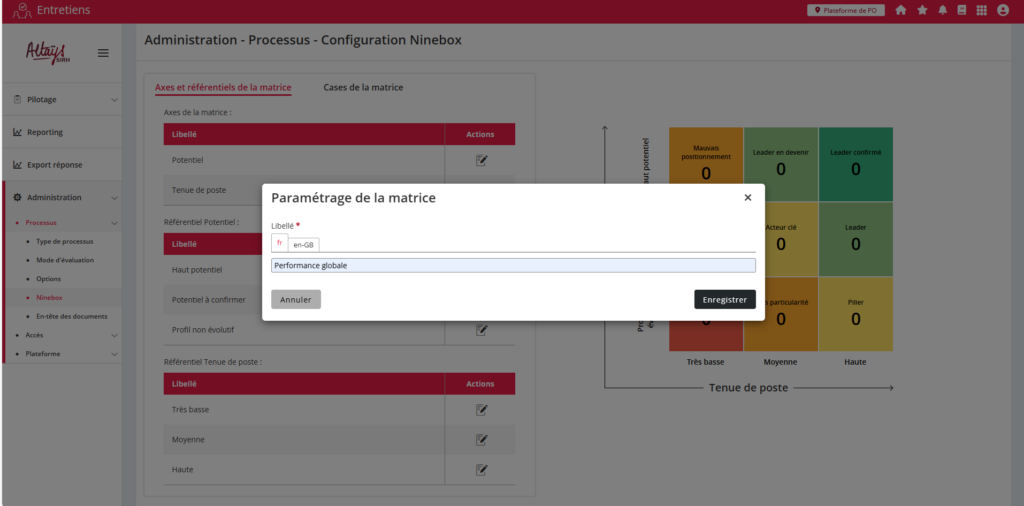
Task: Toggle the hamburger sidebar menu
Action: point(103,53)
